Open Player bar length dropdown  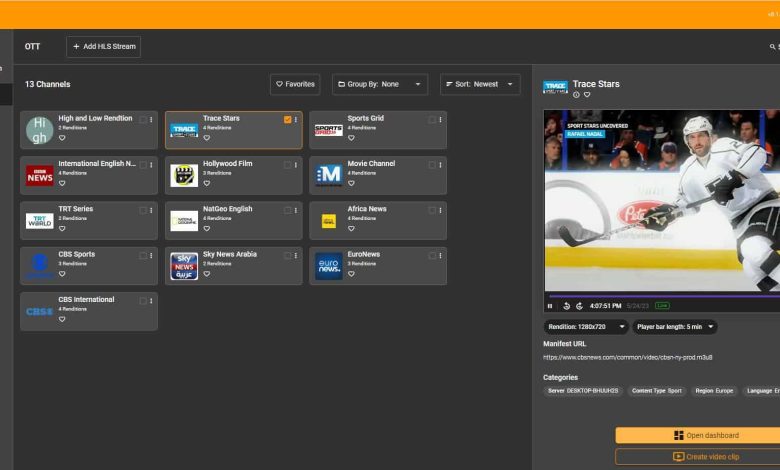click(674, 327)
